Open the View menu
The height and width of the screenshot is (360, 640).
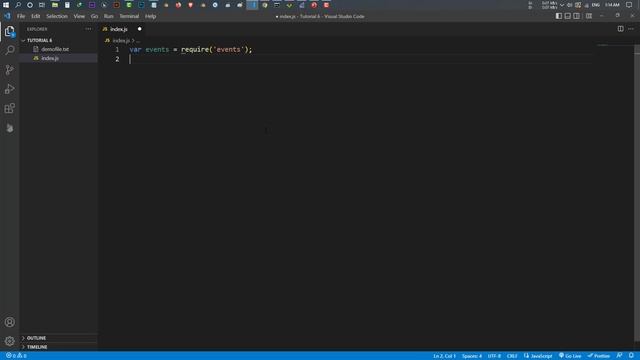tap(79, 16)
